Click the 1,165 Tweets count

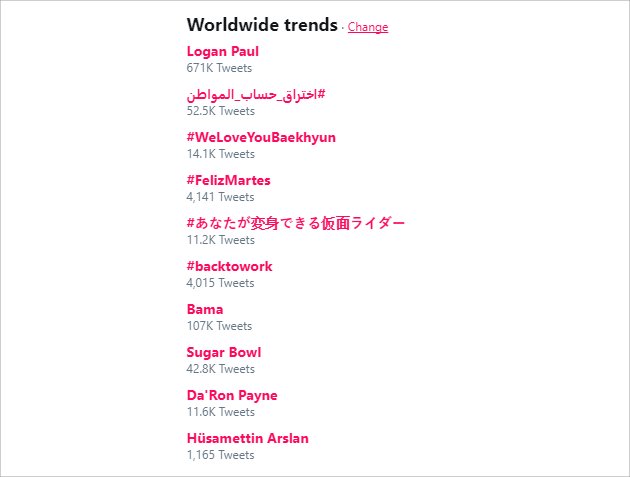click(221, 455)
